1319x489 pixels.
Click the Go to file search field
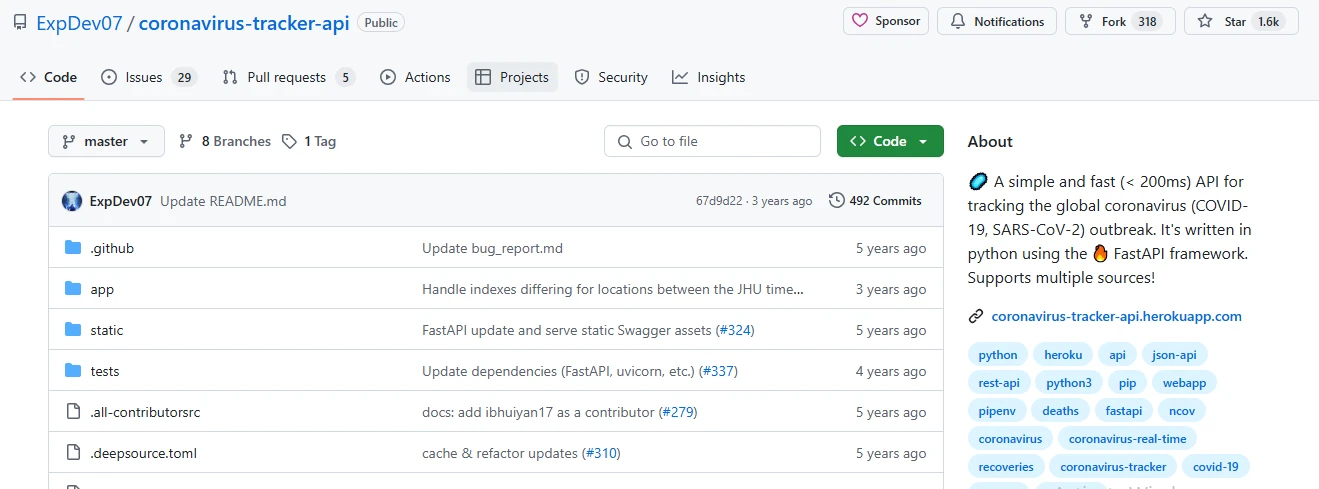712,141
